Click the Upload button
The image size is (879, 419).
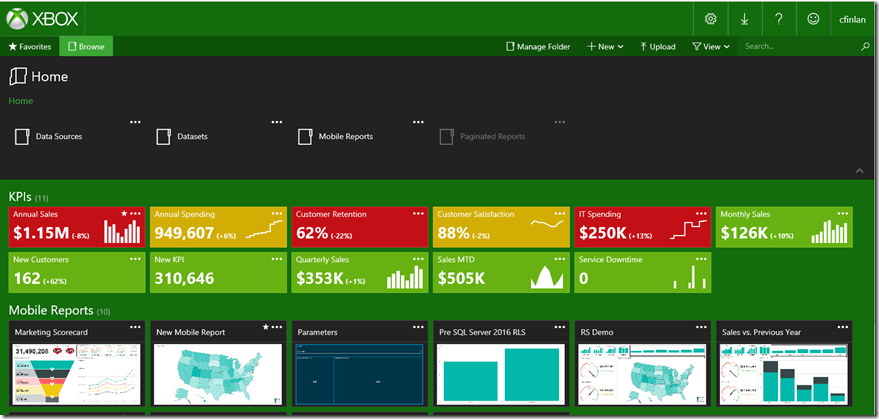(658, 47)
